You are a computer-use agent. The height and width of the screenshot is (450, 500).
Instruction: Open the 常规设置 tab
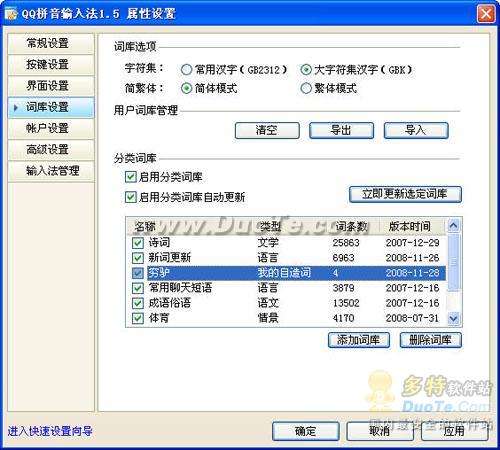[x=51, y=43]
